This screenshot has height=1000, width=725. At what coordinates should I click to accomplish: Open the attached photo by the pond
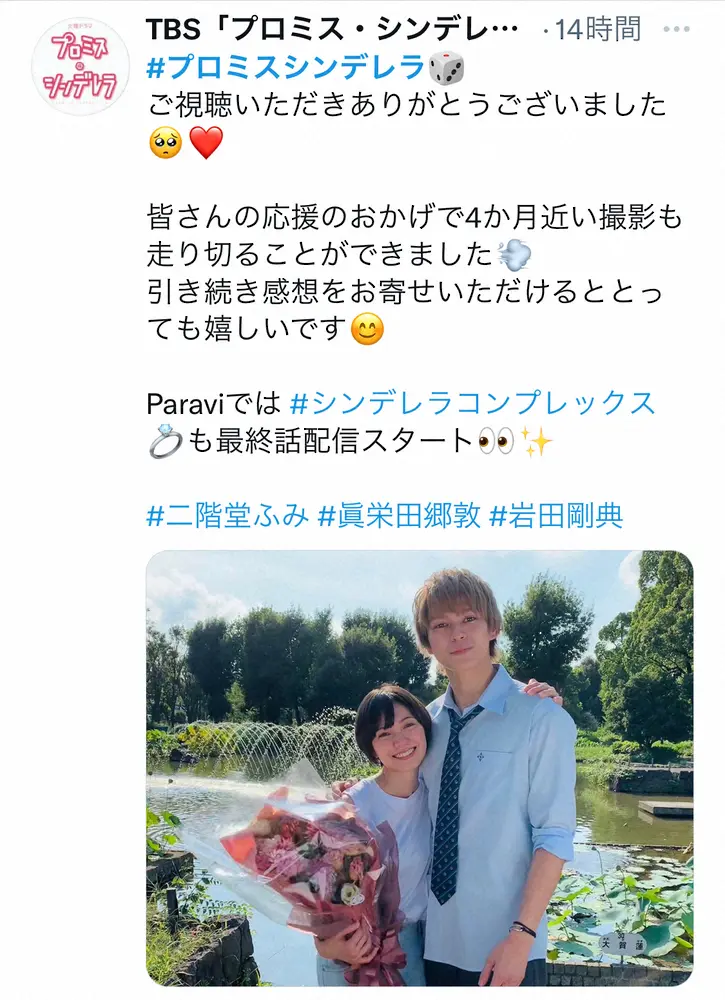click(420, 768)
